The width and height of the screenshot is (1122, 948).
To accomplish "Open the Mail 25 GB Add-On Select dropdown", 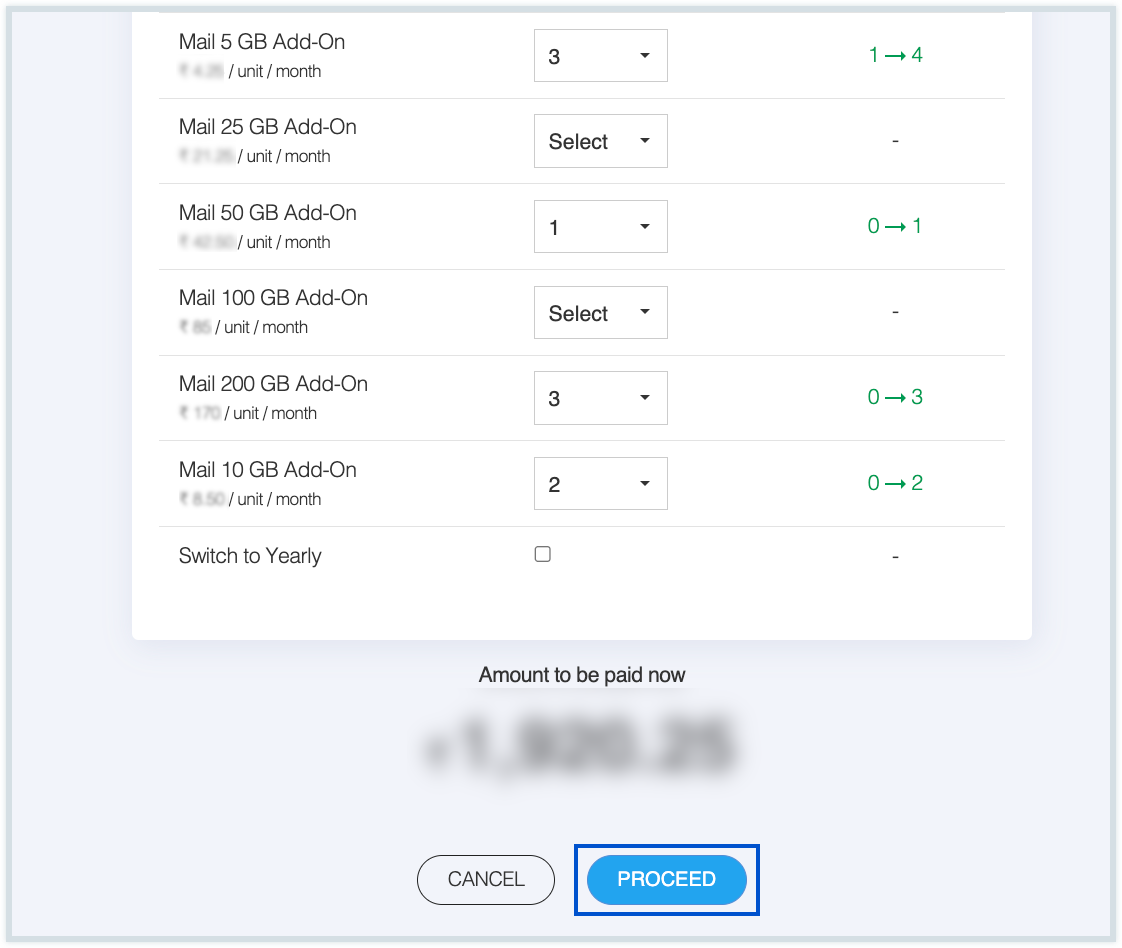I will [x=600, y=141].
